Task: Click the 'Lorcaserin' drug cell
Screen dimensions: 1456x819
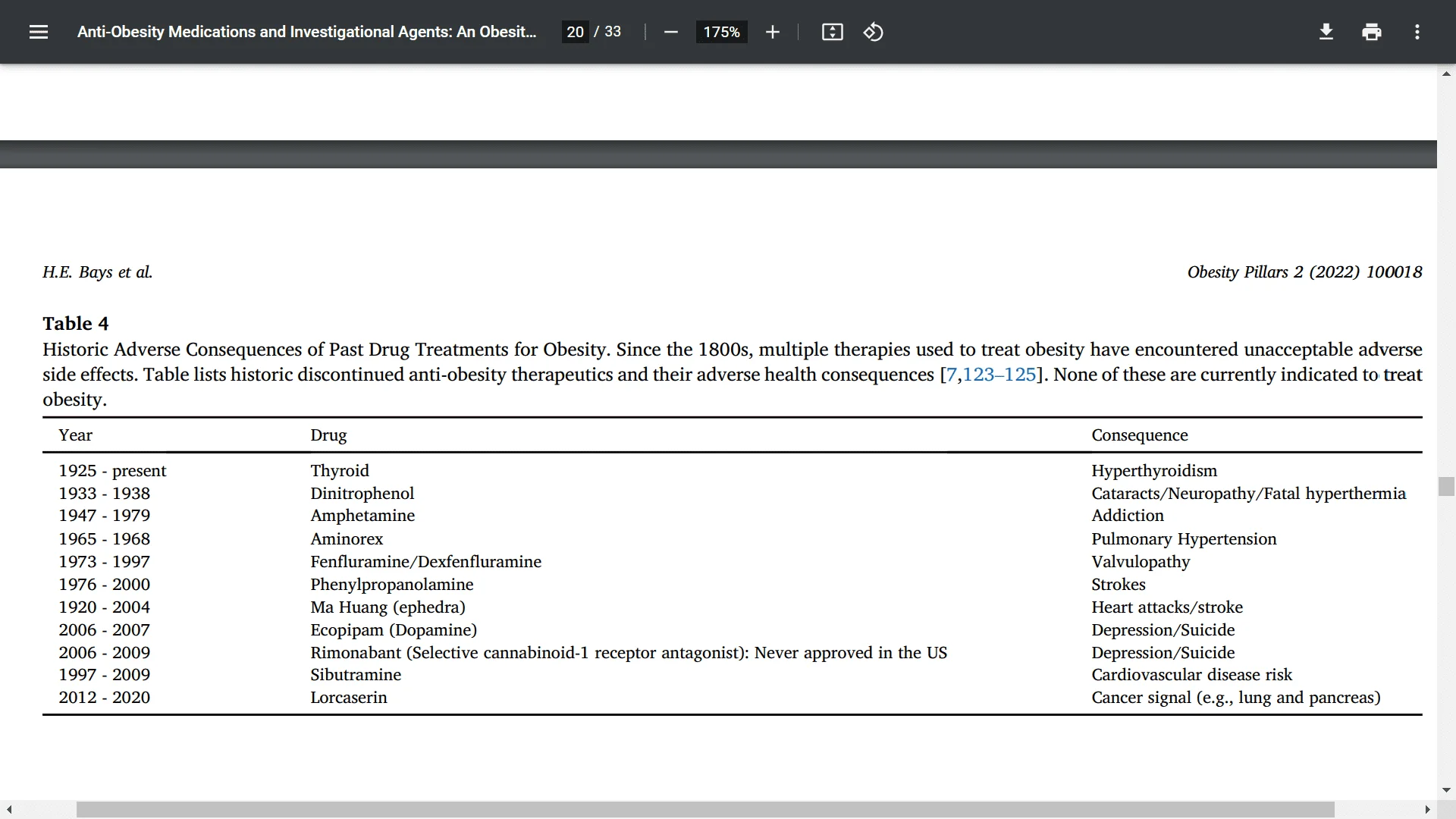Action: pyautogui.click(x=348, y=698)
